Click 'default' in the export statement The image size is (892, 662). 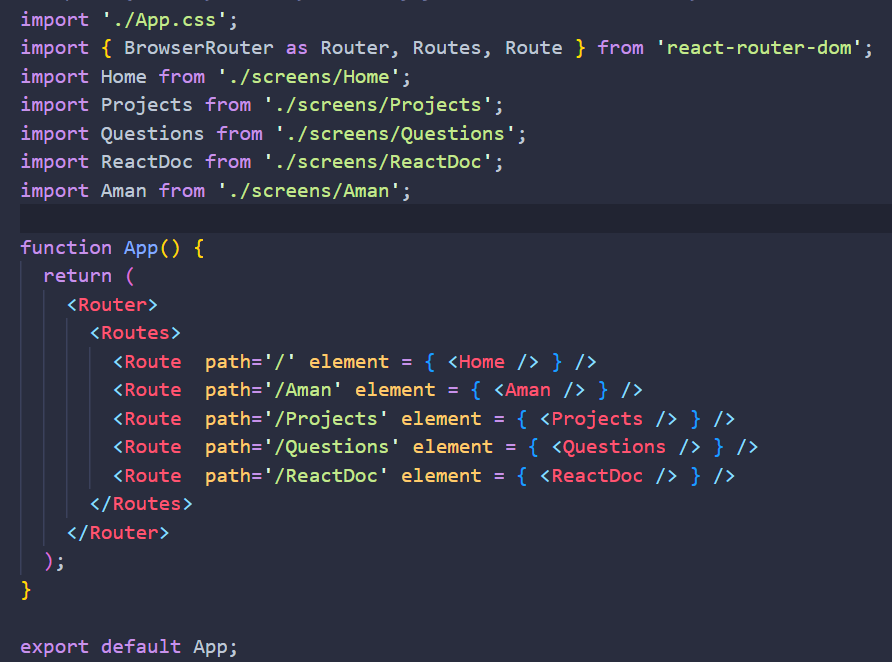pyautogui.click(x=141, y=647)
